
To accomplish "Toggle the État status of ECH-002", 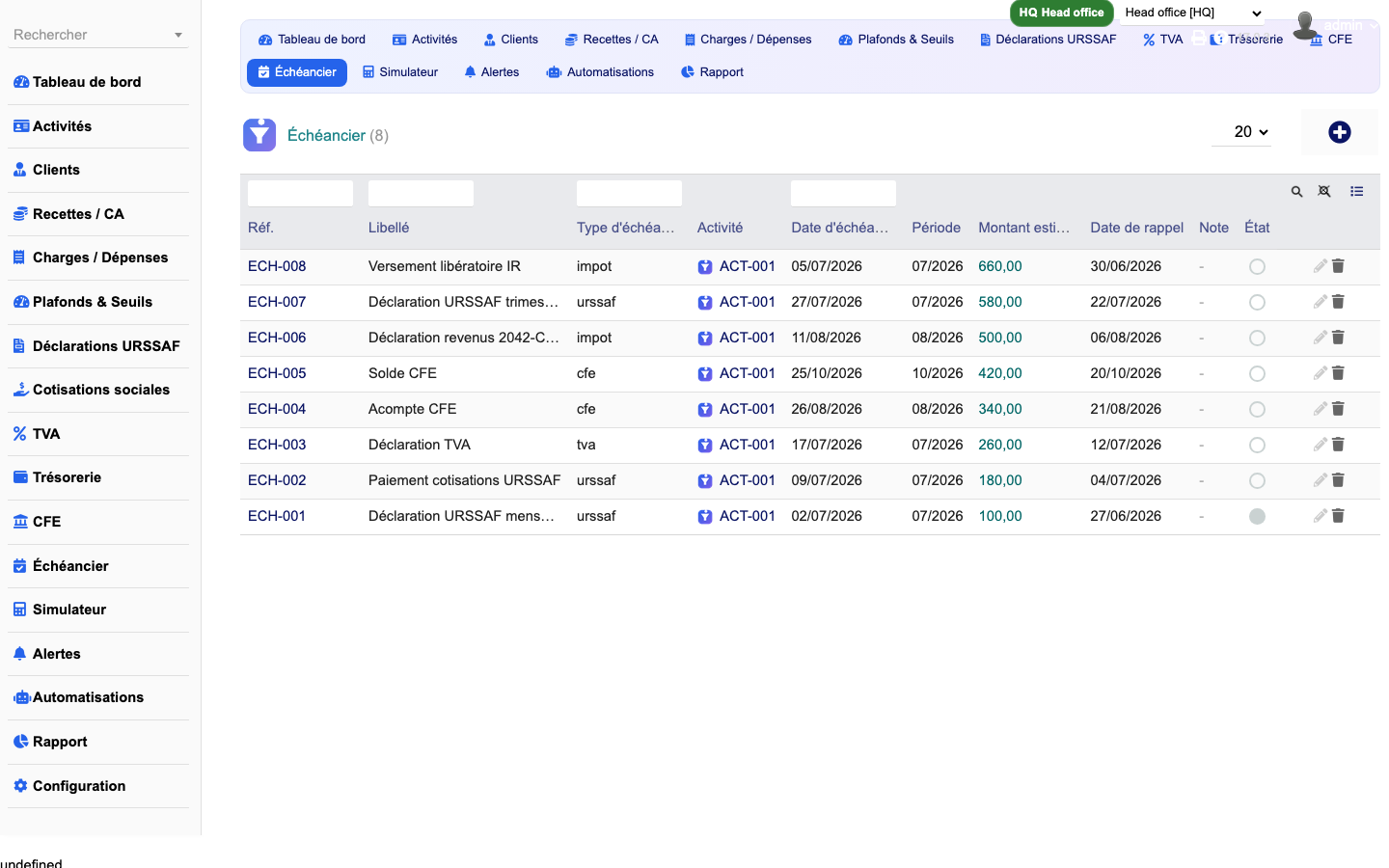I will 1257,481.
